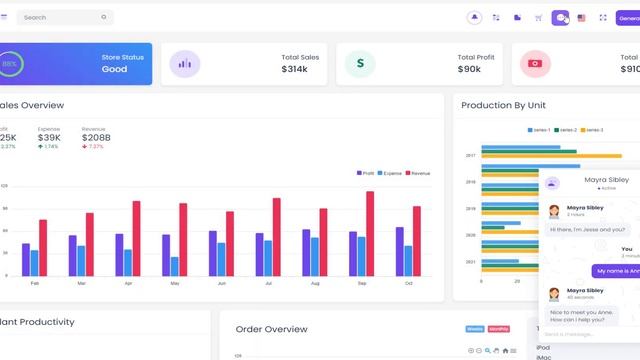
Task: Click the "Hi there, I'm Jesse and you?" message
Action: [x=587, y=229]
